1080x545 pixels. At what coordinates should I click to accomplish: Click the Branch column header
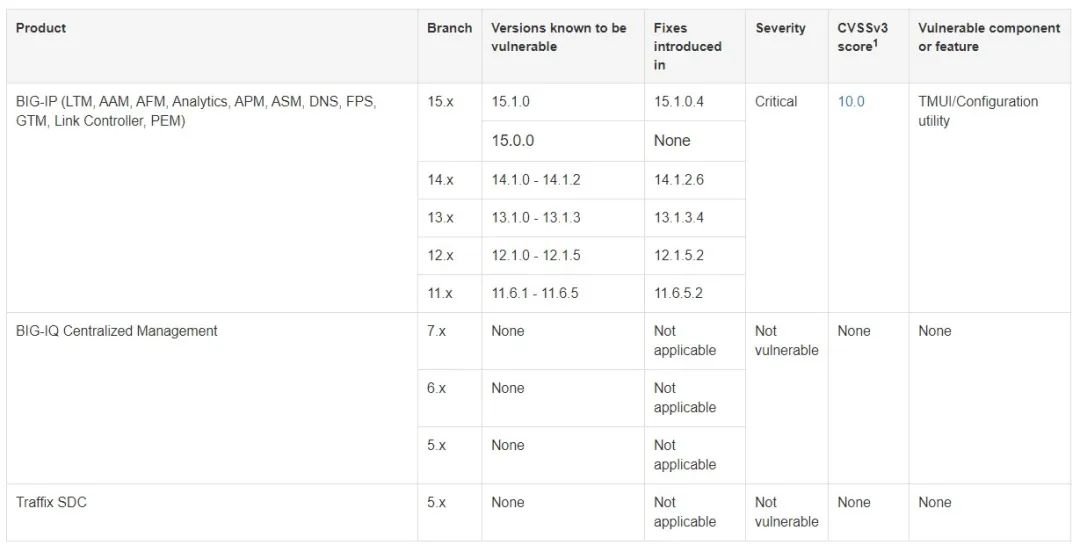pyautogui.click(x=449, y=28)
